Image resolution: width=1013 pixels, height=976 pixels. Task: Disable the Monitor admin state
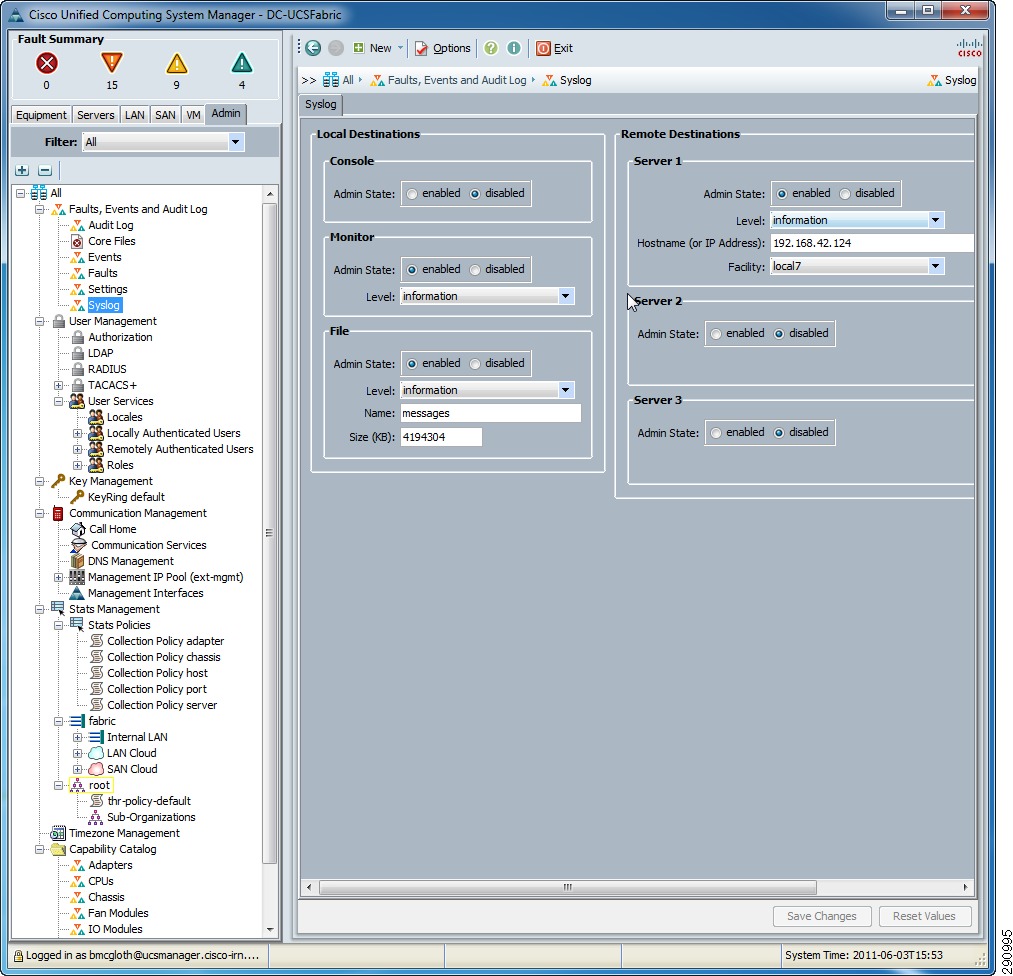click(x=475, y=270)
